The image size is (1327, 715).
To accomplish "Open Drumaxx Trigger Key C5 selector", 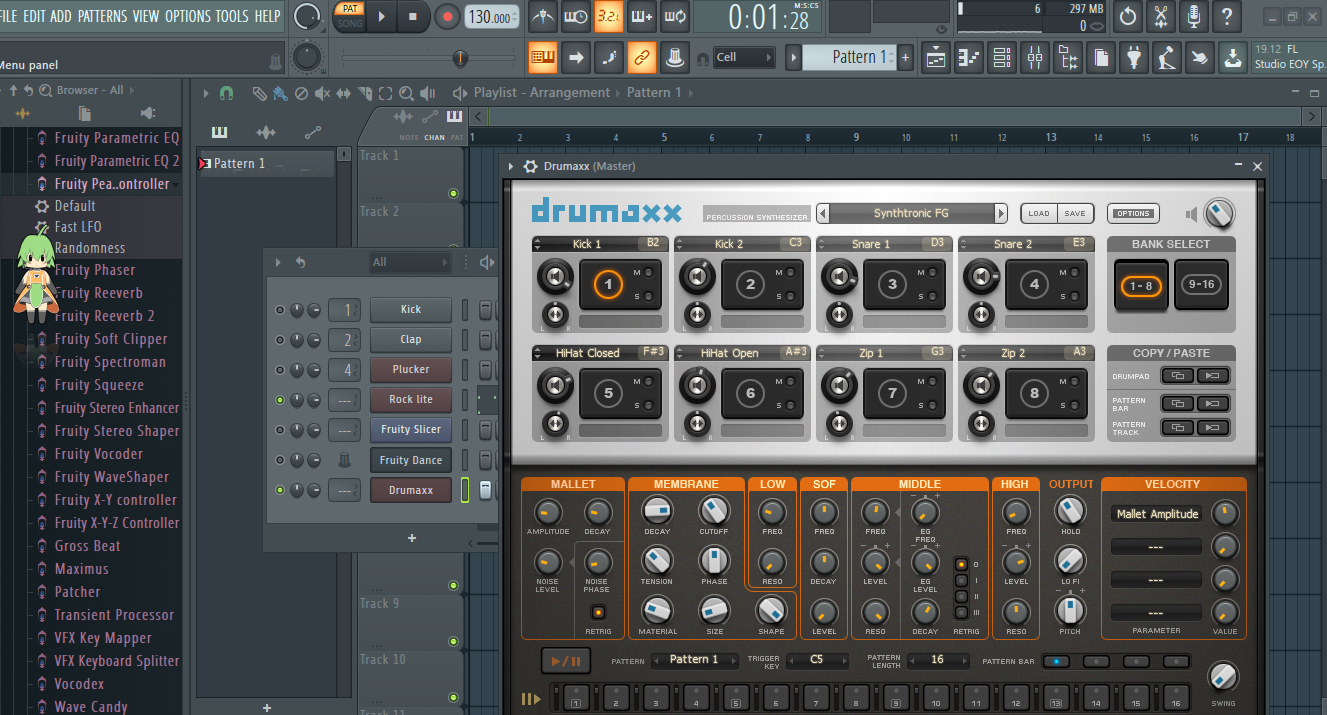I will pyautogui.click(x=817, y=660).
